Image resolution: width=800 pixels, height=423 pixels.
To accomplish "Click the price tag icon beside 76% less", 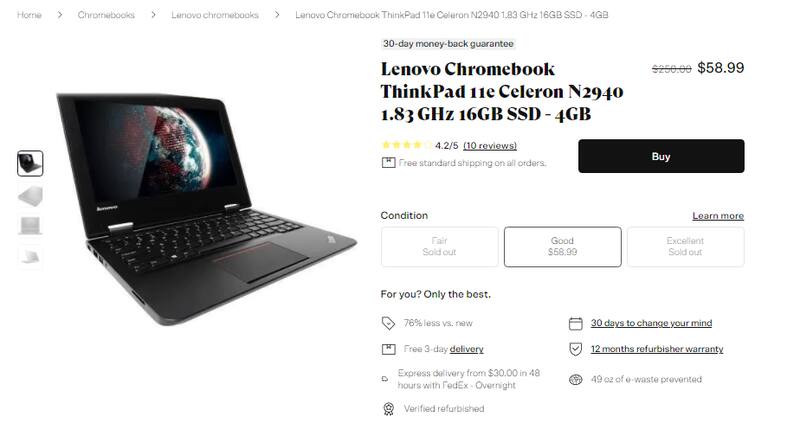I will (388, 323).
